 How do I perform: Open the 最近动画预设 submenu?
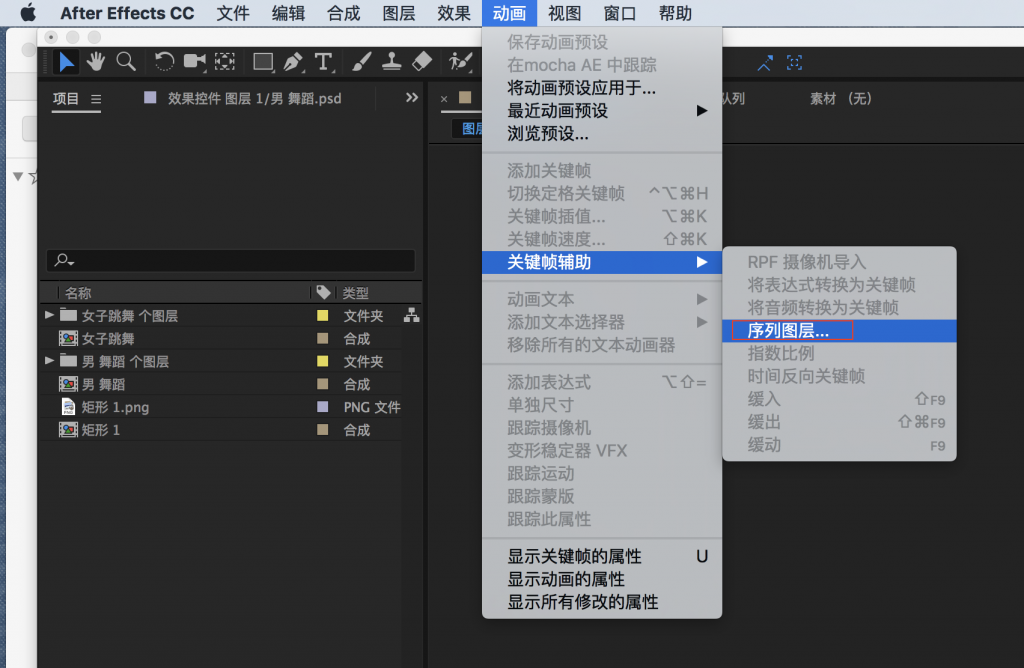click(601, 110)
